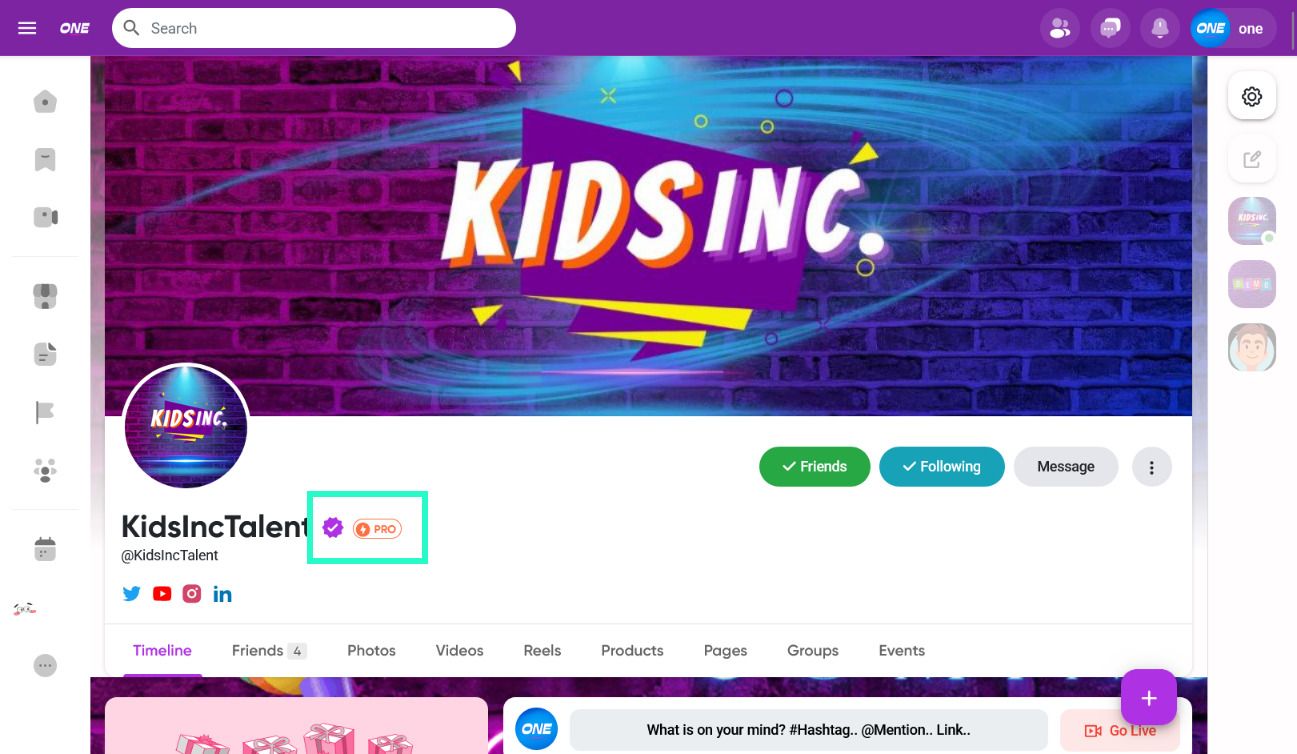
Task: Toggle the Friends status button
Action: [814, 466]
